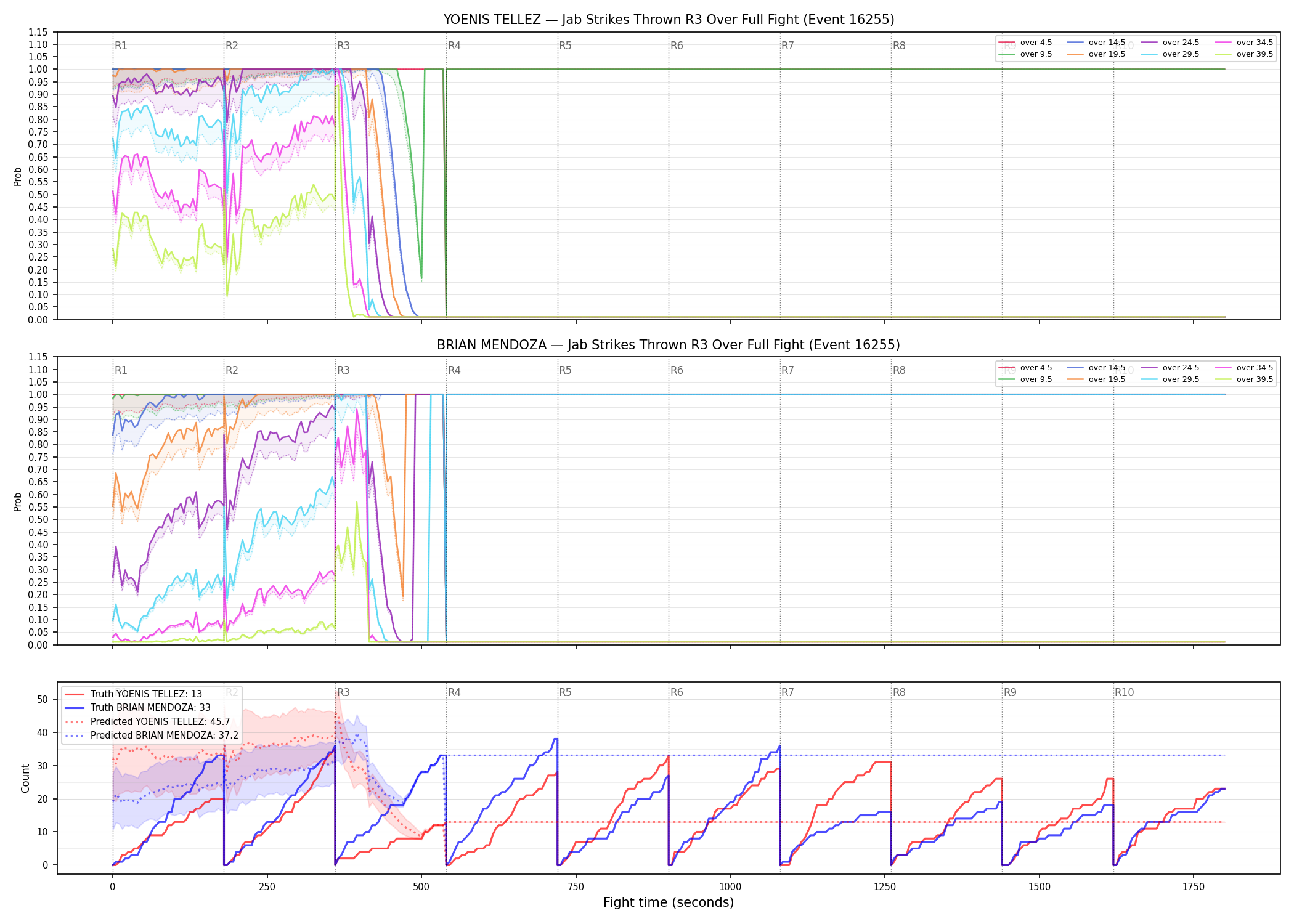The image size is (1294, 924).
Task: Click the 1750 tick on the fight time axis
Action: (1194, 887)
